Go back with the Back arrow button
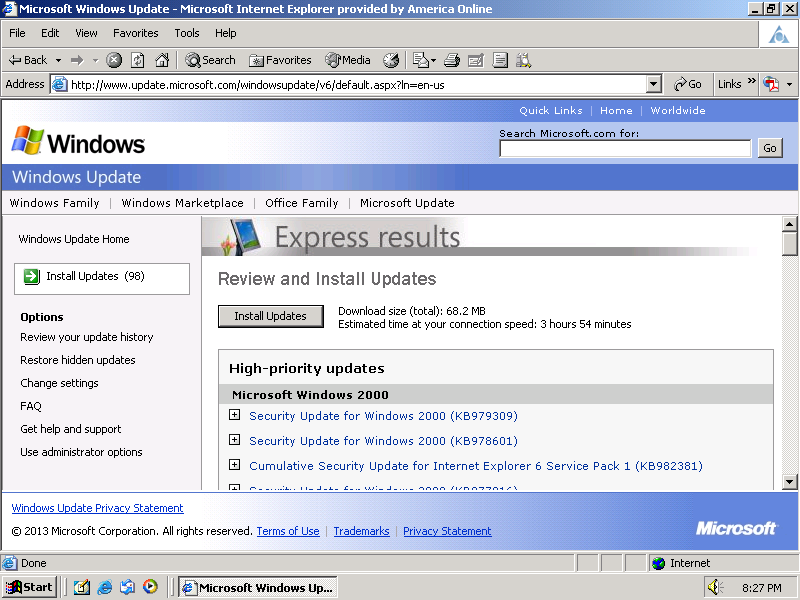Screen dimensions: 800x600 coord(28,60)
